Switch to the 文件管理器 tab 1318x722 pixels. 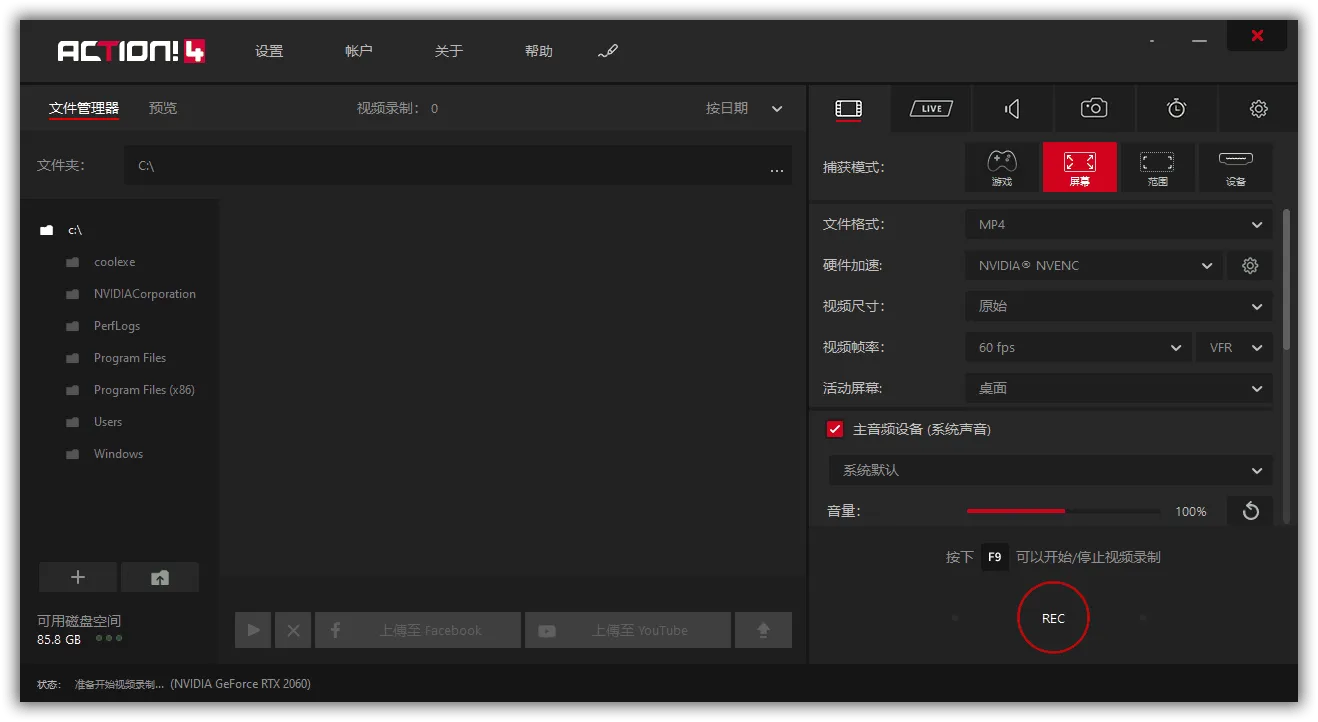[x=84, y=108]
